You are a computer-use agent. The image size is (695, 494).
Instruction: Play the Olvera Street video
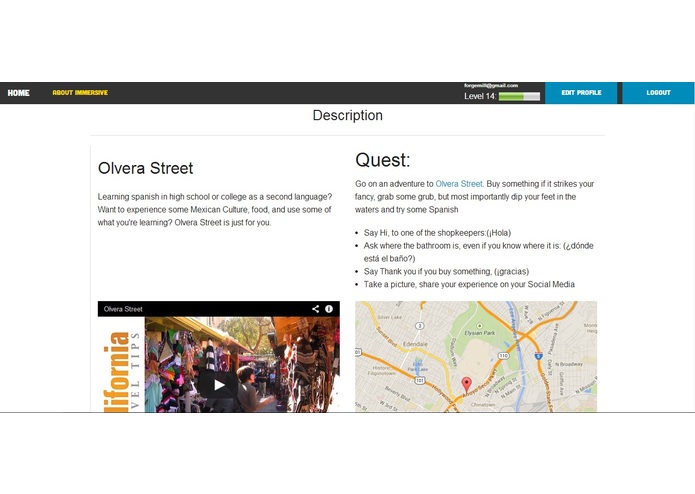[219, 385]
